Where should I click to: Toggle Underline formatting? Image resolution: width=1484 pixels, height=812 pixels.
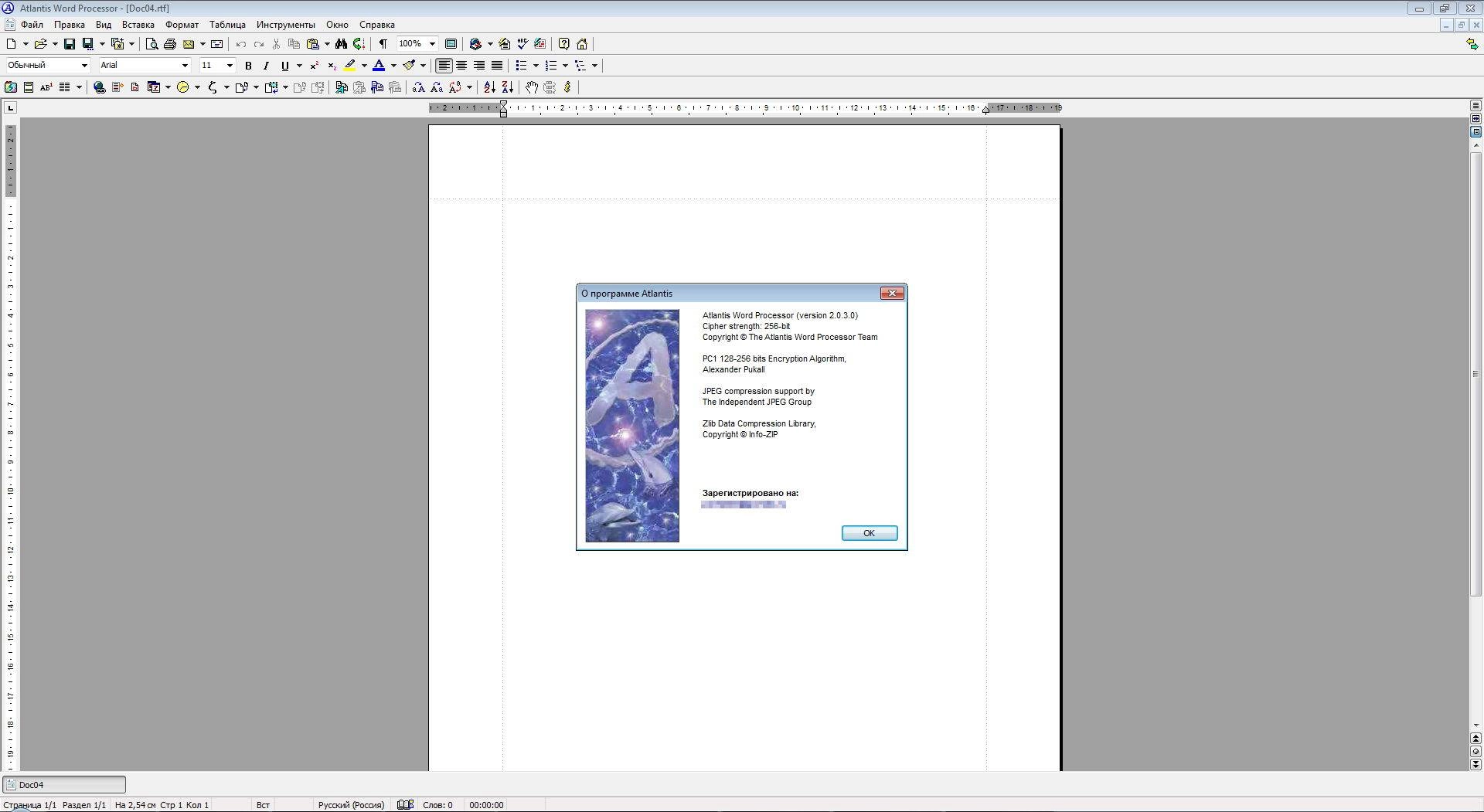point(284,66)
